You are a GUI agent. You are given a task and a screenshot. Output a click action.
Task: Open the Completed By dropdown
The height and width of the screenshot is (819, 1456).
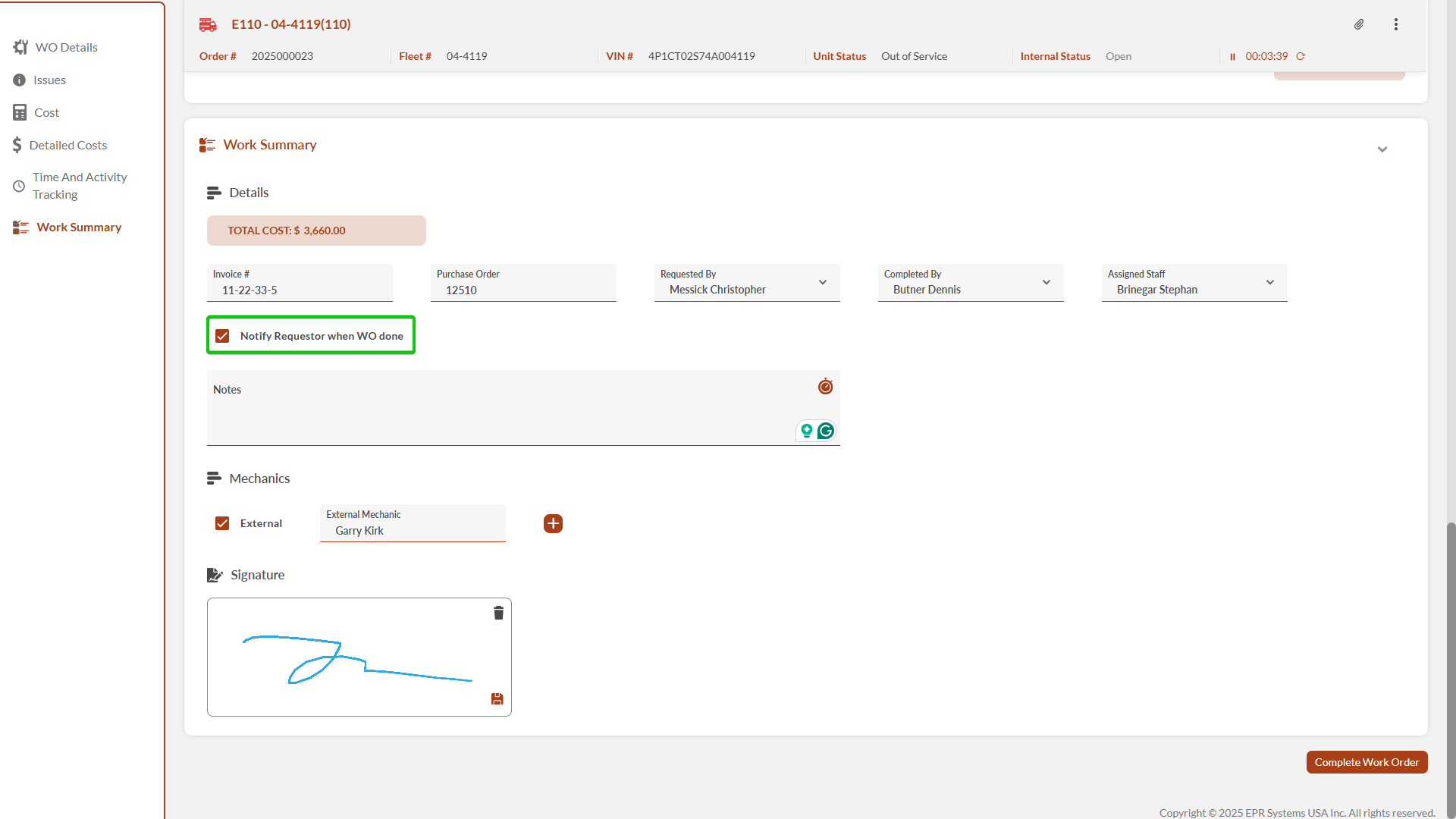pyautogui.click(x=1046, y=282)
